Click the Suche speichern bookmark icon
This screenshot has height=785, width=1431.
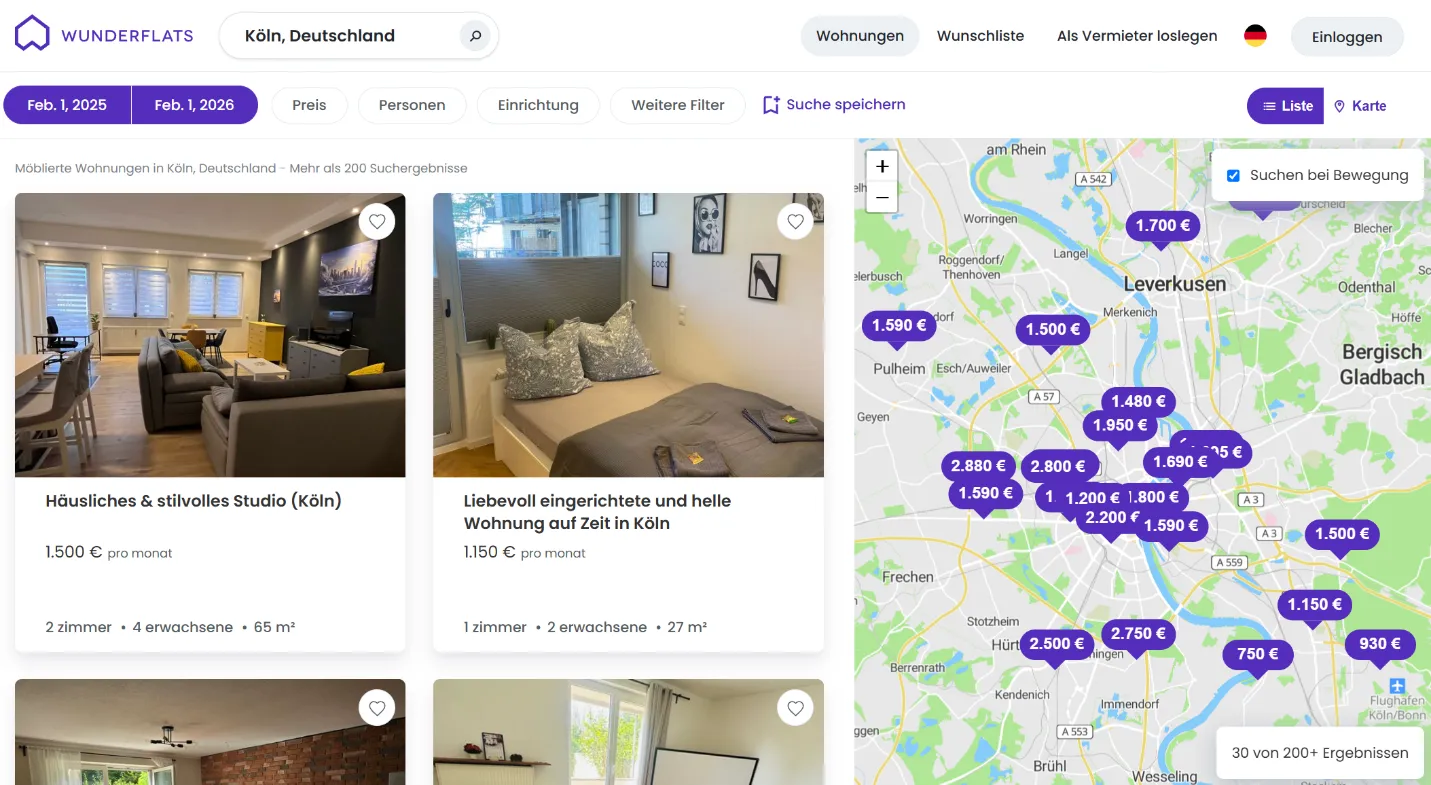pyautogui.click(x=770, y=105)
